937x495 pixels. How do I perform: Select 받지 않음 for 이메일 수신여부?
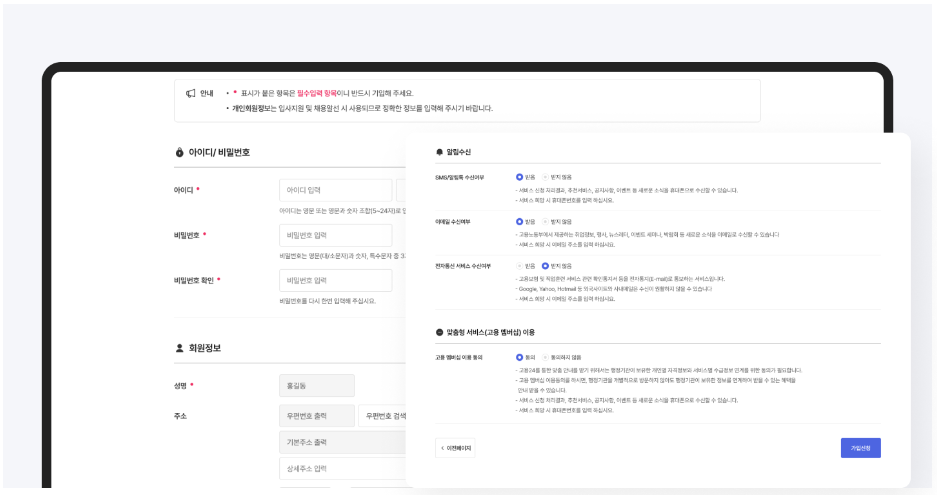tap(545, 222)
